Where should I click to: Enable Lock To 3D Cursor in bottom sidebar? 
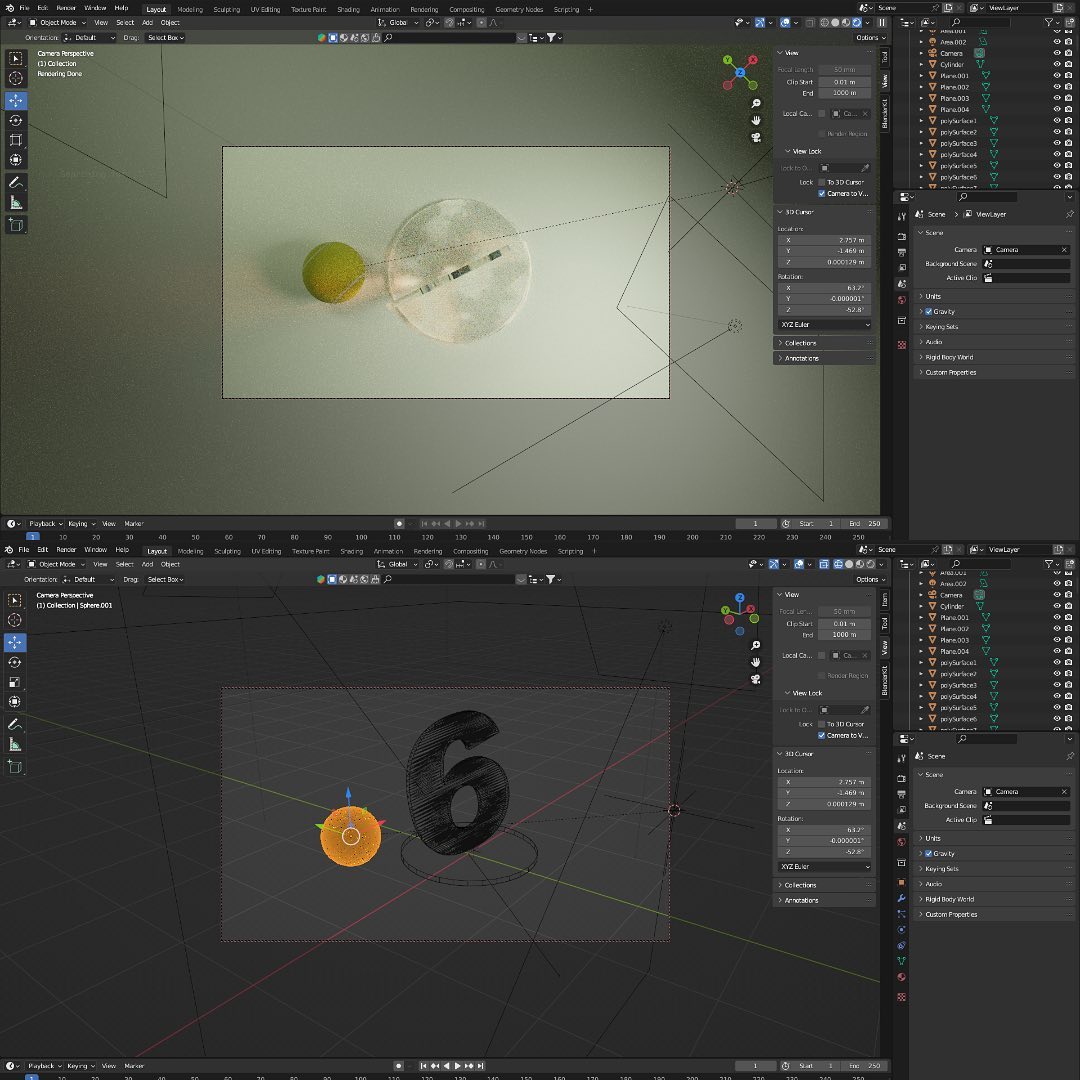point(822,724)
